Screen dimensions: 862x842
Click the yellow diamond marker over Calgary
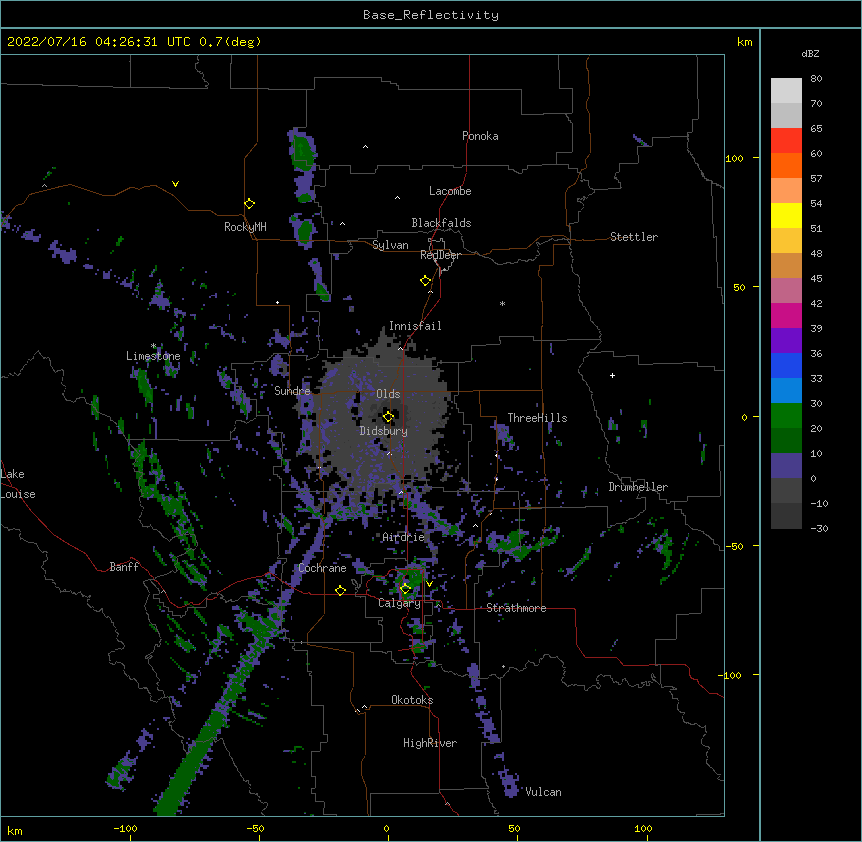[x=405, y=589]
